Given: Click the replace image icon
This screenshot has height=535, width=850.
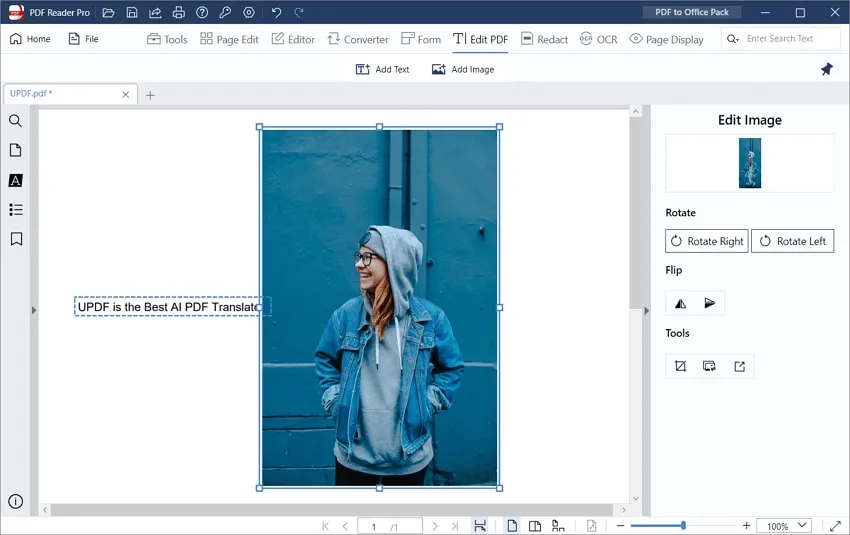Looking at the screenshot, I should (x=710, y=366).
